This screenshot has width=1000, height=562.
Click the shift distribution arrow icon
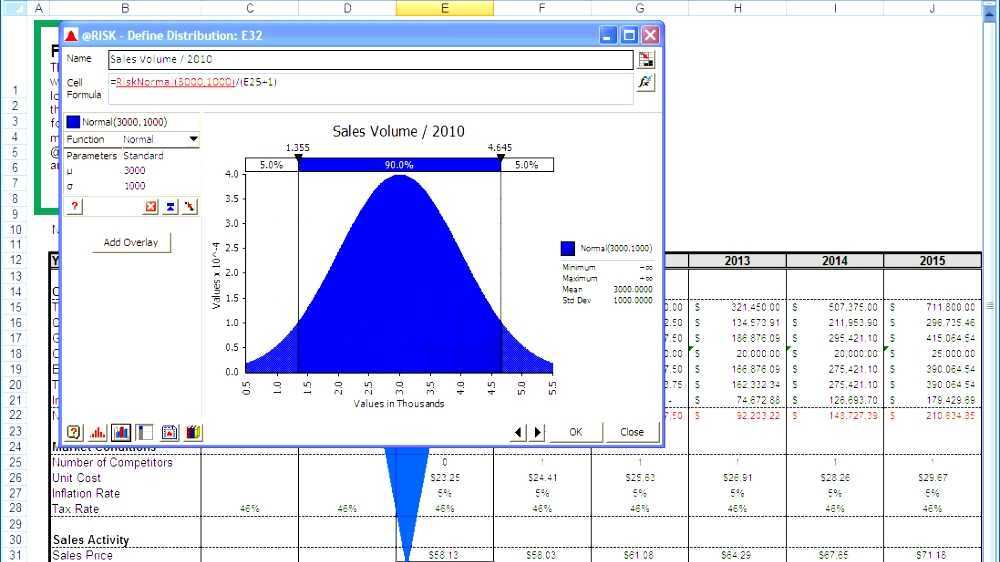tap(189, 206)
